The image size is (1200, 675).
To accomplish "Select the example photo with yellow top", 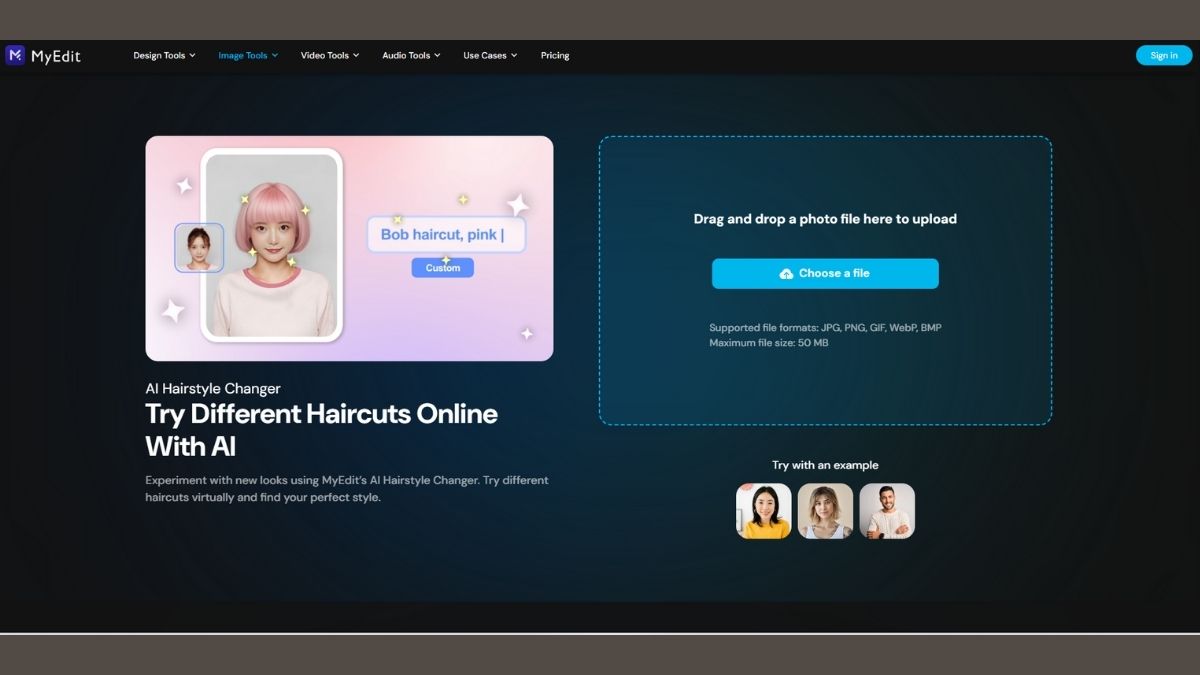I will coord(763,511).
